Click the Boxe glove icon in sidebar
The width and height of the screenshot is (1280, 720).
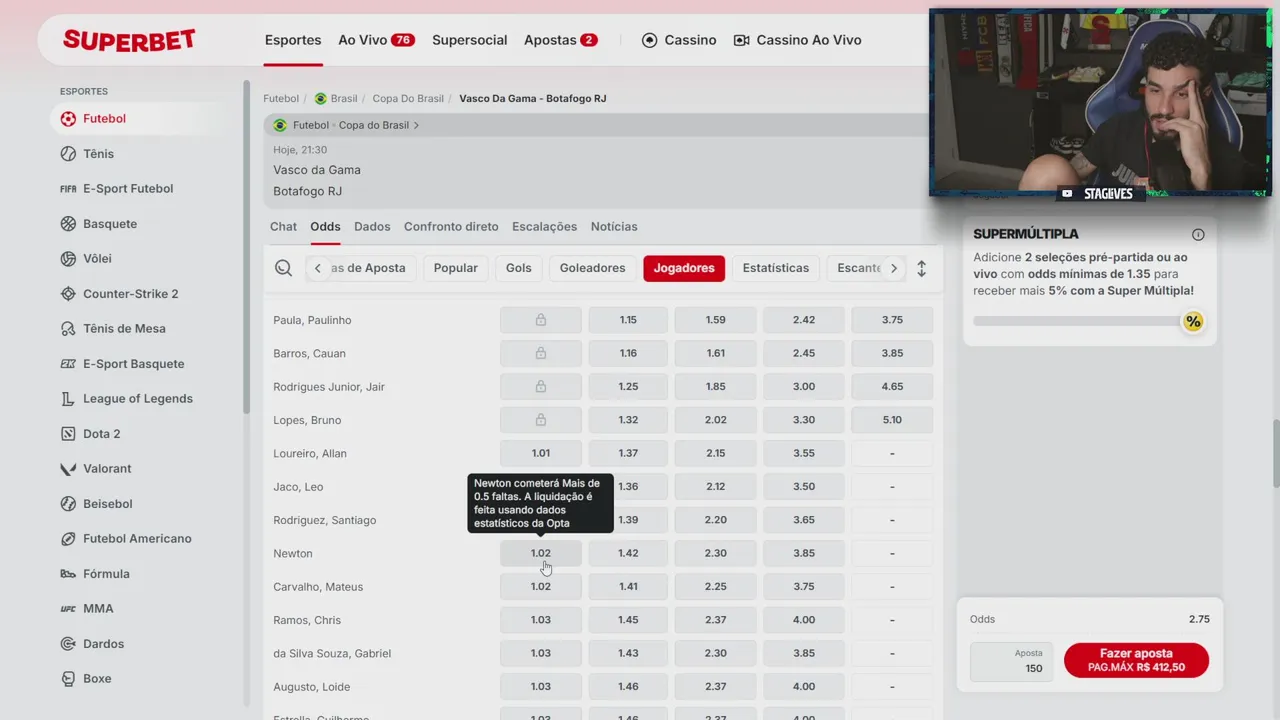[68, 679]
